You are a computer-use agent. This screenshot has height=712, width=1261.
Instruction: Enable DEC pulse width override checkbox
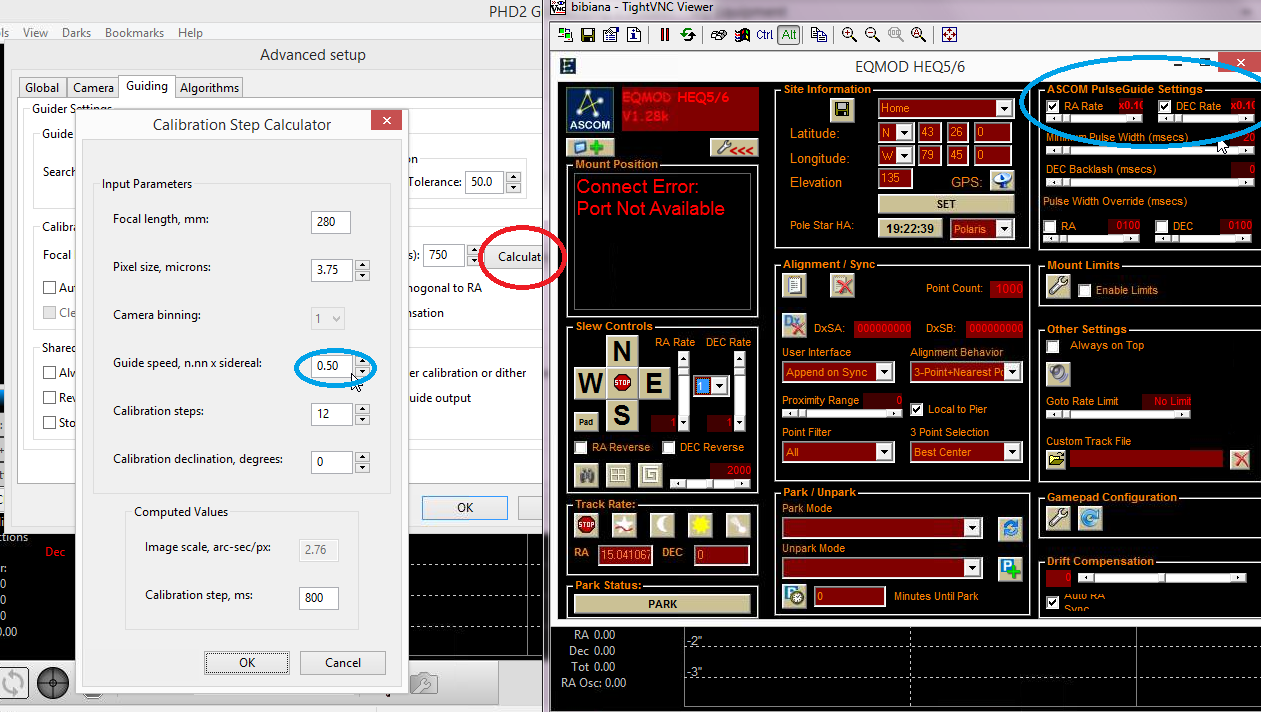click(1162, 227)
